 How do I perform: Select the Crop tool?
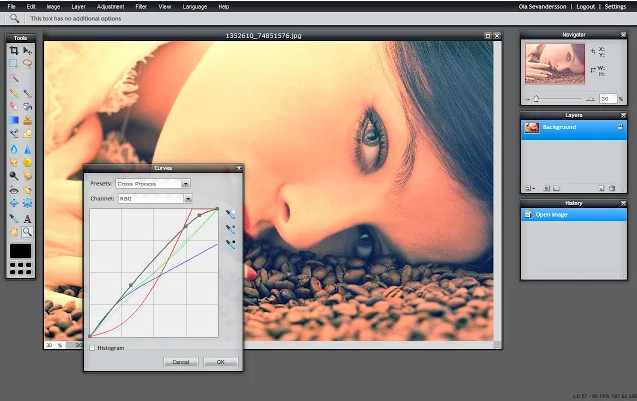click(x=14, y=50)
